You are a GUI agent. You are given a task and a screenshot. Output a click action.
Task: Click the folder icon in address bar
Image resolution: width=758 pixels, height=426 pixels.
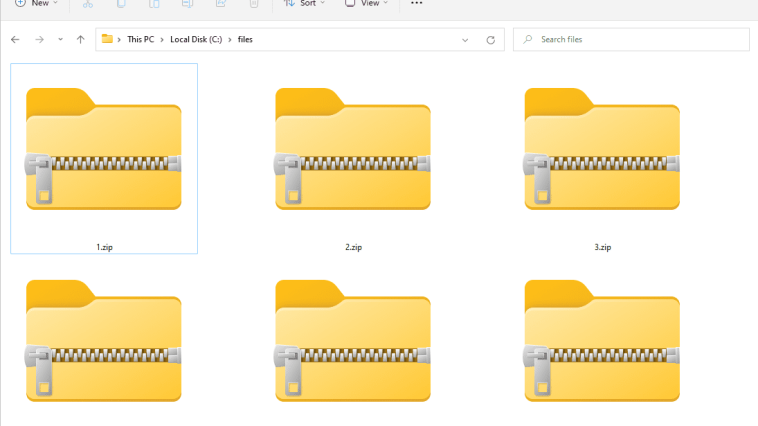pyautogui.click(x=107, y=39)
